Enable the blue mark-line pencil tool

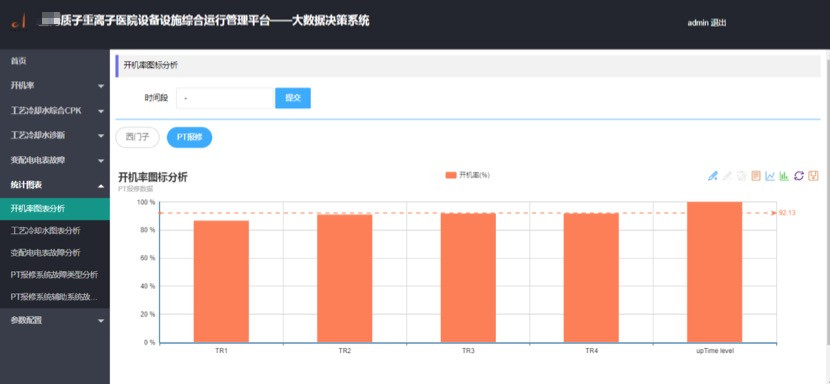(x=712, y=176)
